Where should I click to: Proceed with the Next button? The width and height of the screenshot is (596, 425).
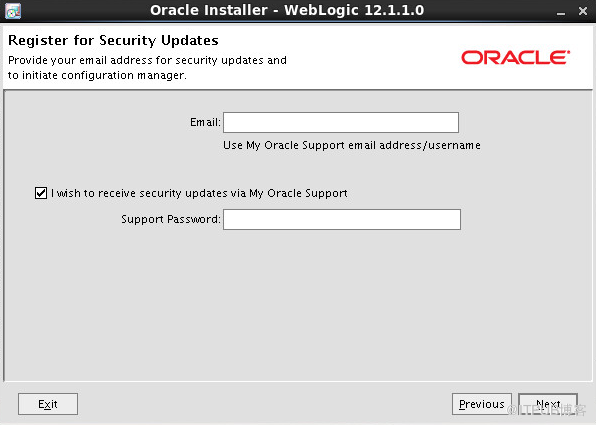pos(548,404)
